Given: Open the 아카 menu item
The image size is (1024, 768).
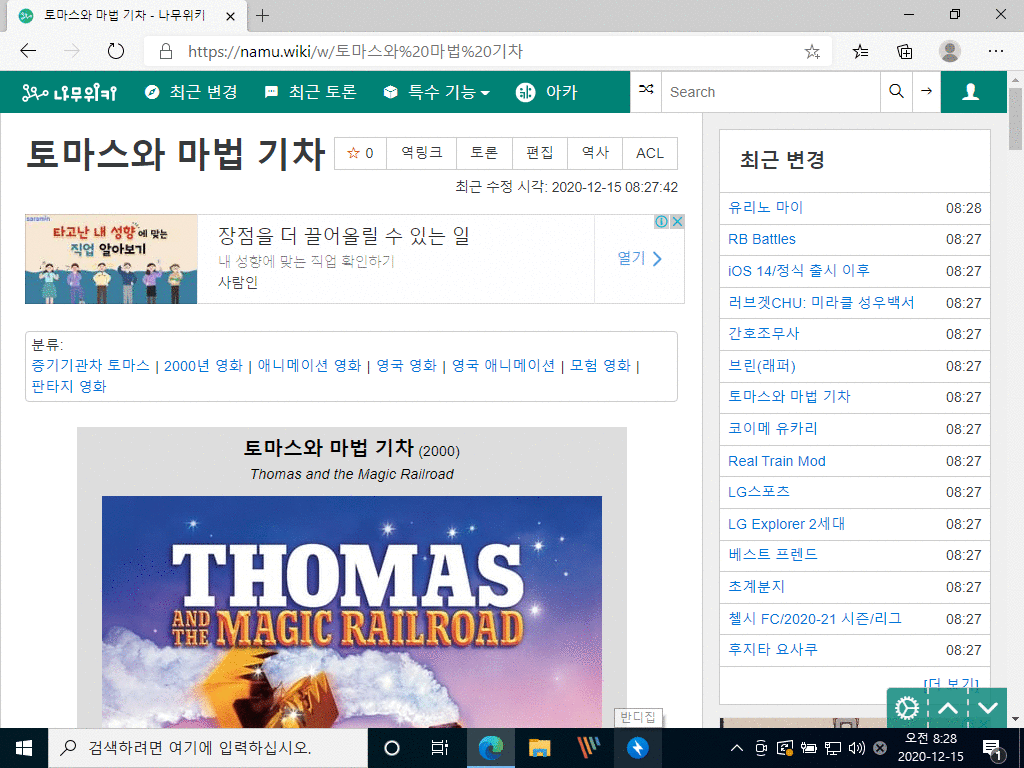Looking at the screenshot, I should [x=547, y=92].
